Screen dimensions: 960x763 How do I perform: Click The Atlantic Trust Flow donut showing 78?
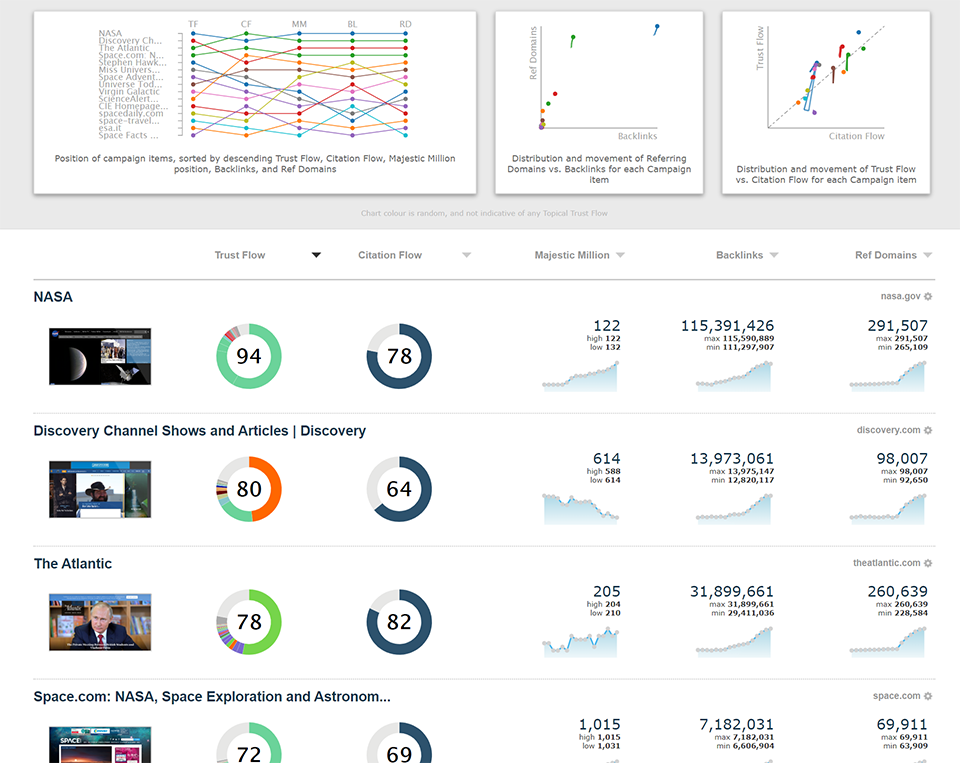249,622
